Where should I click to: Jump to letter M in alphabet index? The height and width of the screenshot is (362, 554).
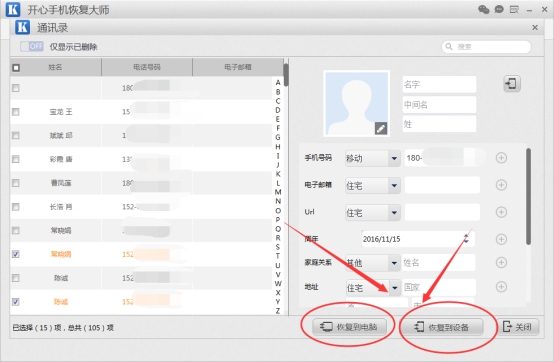[x=278, y=192]
